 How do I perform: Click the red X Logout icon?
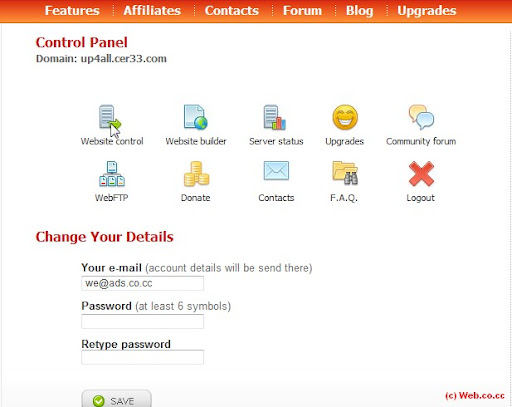(x=421, y=173)
